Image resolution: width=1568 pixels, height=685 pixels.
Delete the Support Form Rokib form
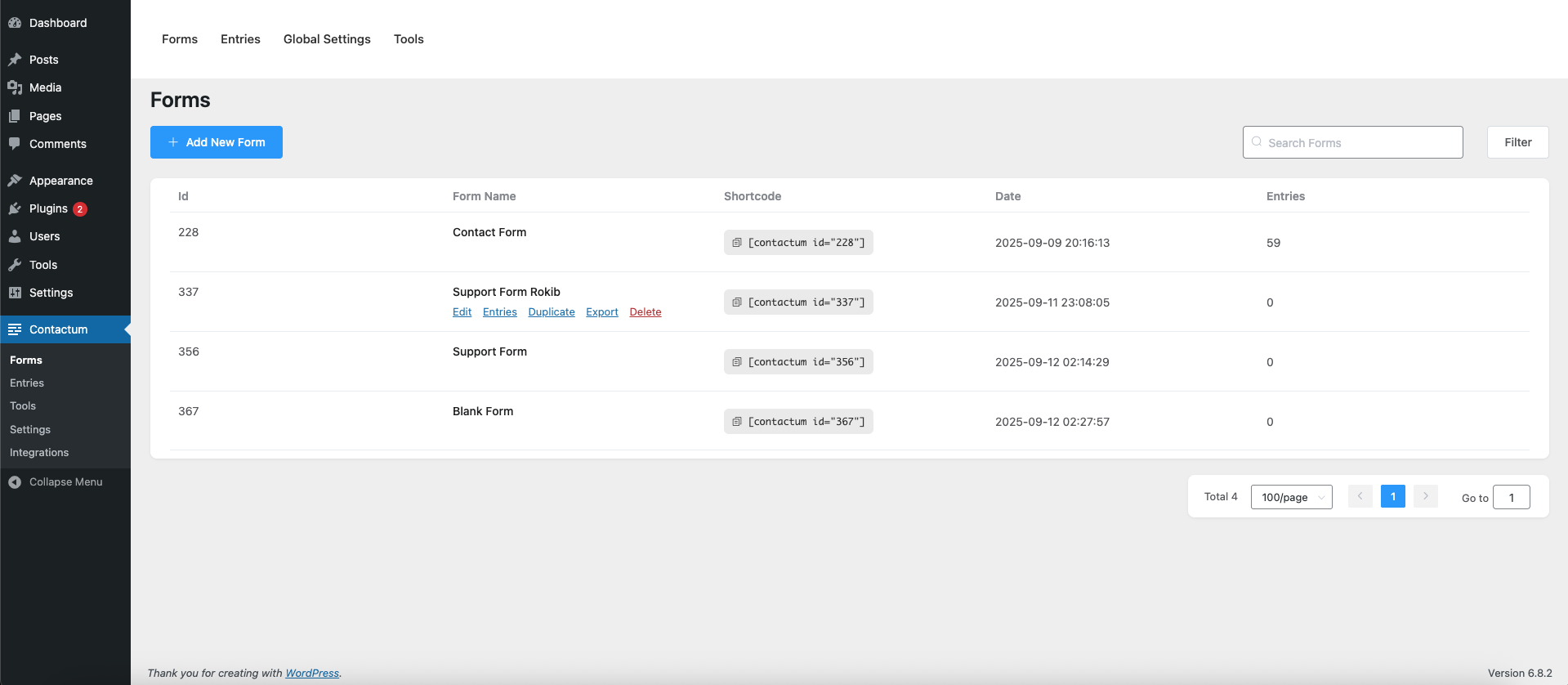click(646, 312)
